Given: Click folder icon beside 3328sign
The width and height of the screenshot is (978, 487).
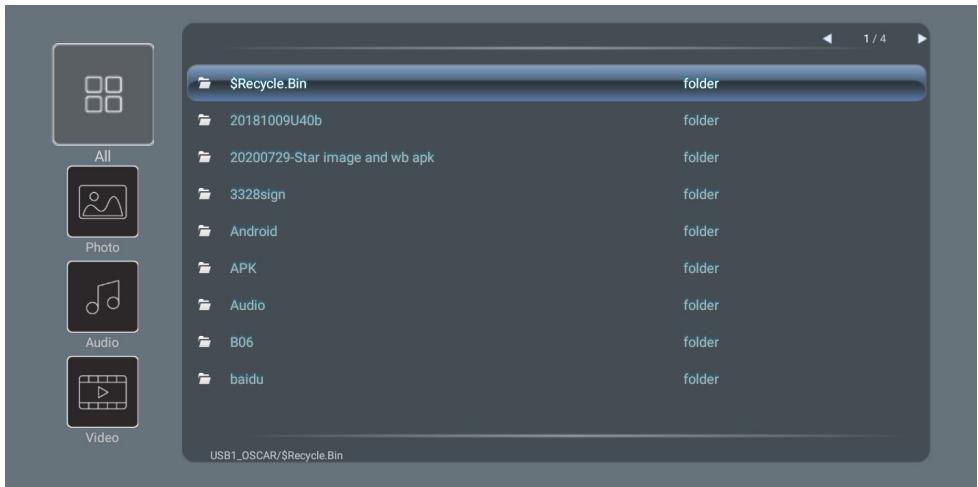Looking at the screenshot, I should click(205, 194).
